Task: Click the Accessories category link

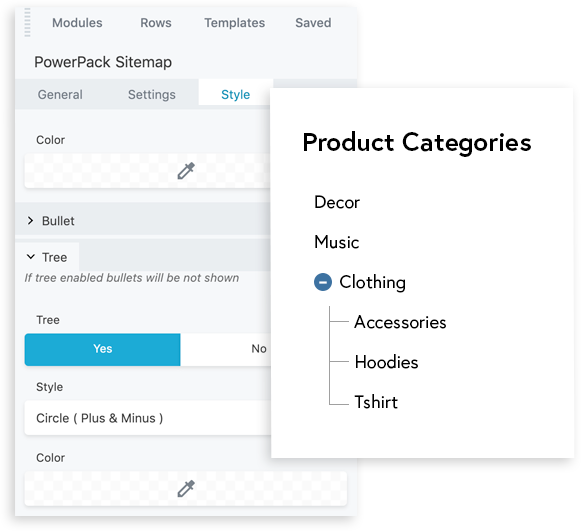Action: coord(400,322)
